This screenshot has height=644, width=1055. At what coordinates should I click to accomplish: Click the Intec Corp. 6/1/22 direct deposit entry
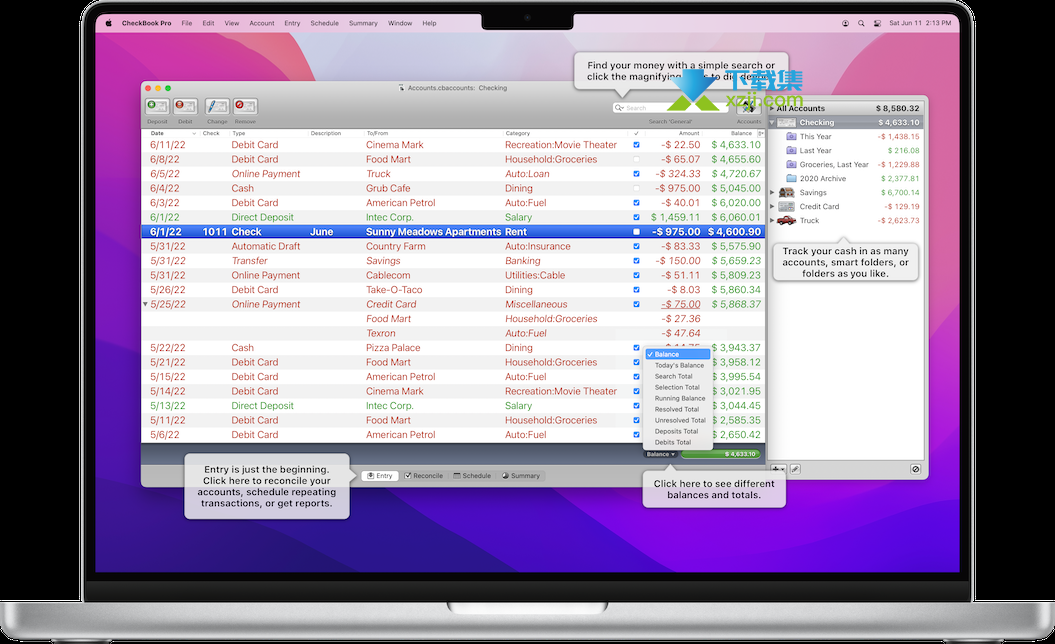(453, 217)
